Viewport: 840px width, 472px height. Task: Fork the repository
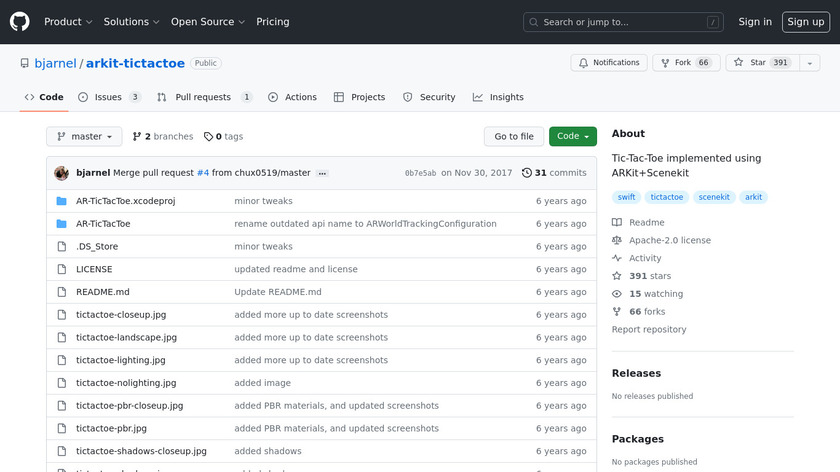click(x=685, y=63)
